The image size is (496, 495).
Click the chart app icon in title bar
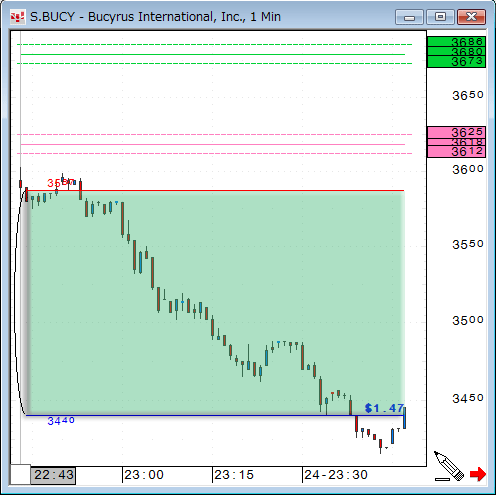coord(17,17)
